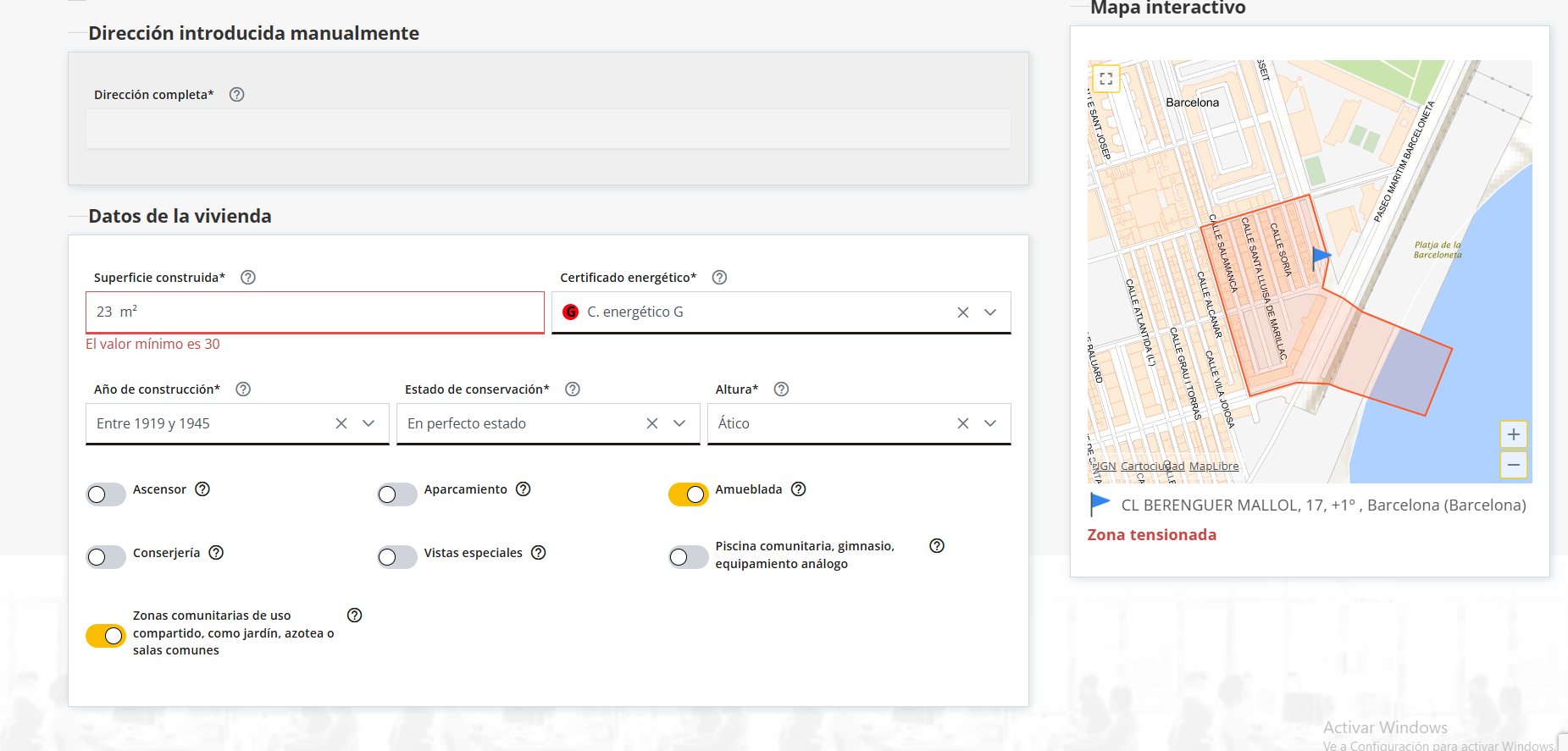1568x751 pixels.
Task: Disable the Zonas comunitarias toggle
Action: click(106, 636)
